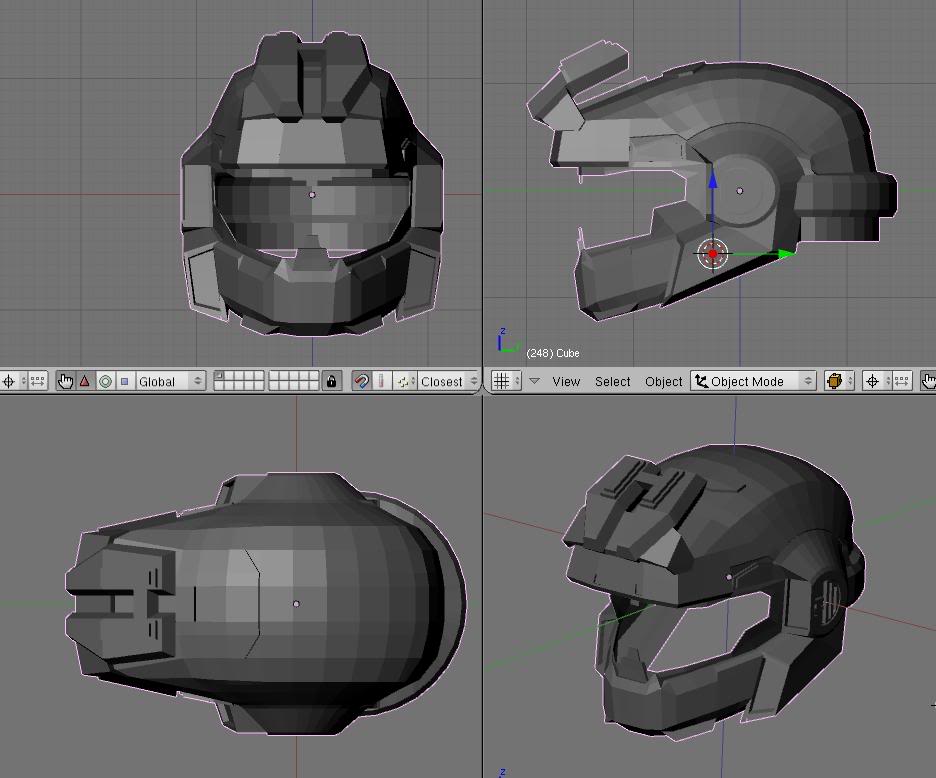The height and width of the screenshot is (778, 936).
Task: Open the Object Mode dropdown
Action: tap(752, 381)
